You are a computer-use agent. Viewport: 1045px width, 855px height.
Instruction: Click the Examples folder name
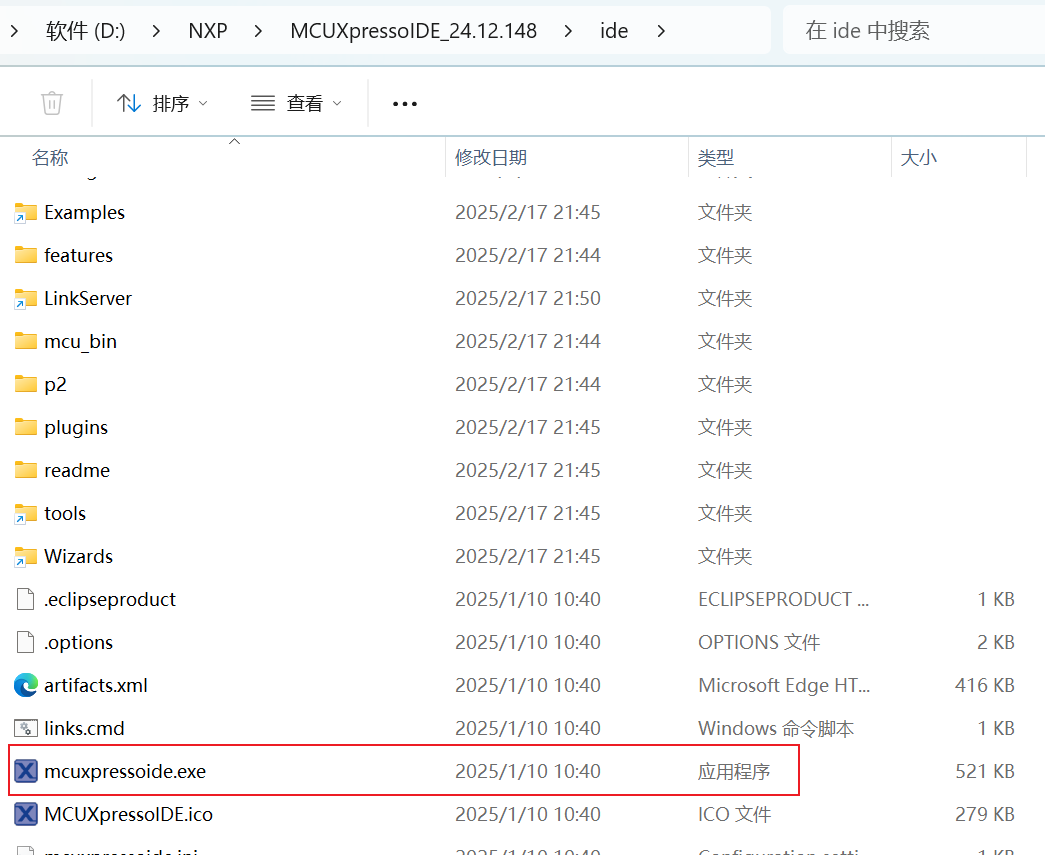tap(85, 213)
